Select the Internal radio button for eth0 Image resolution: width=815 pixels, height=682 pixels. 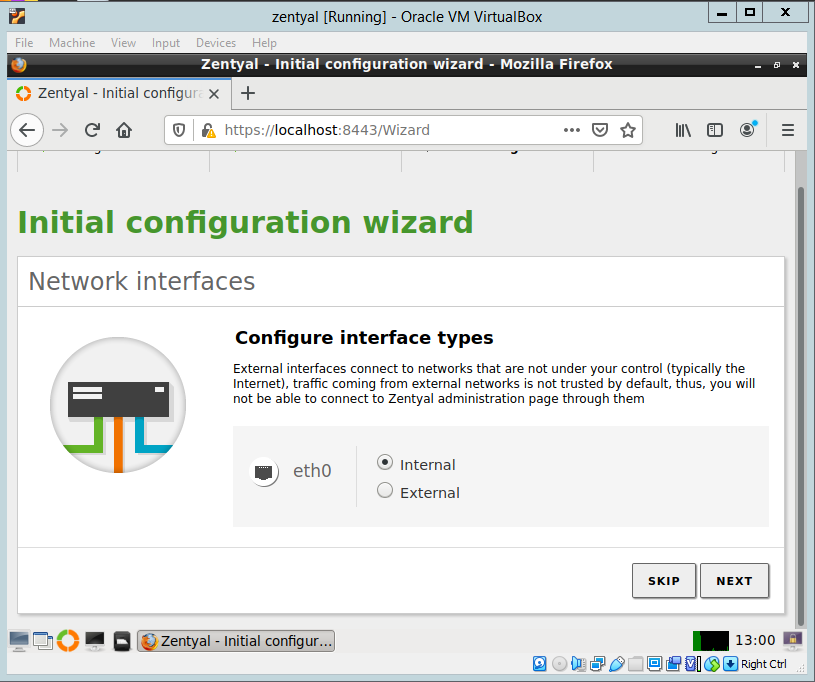pos(385,462)
